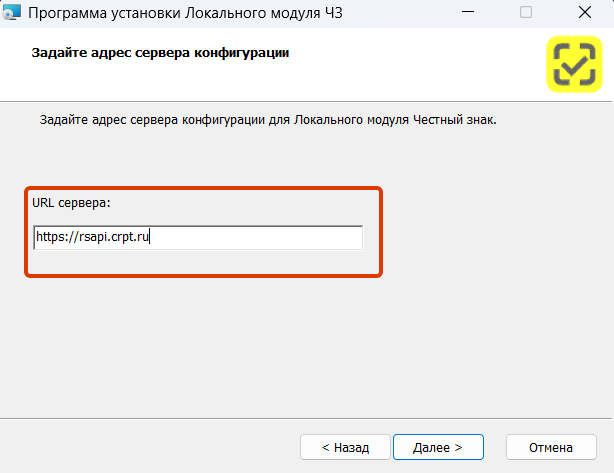The width and height of the screenshot is (614, 473).
Task: Click the disabled maximize button
Action: point(526,13)
